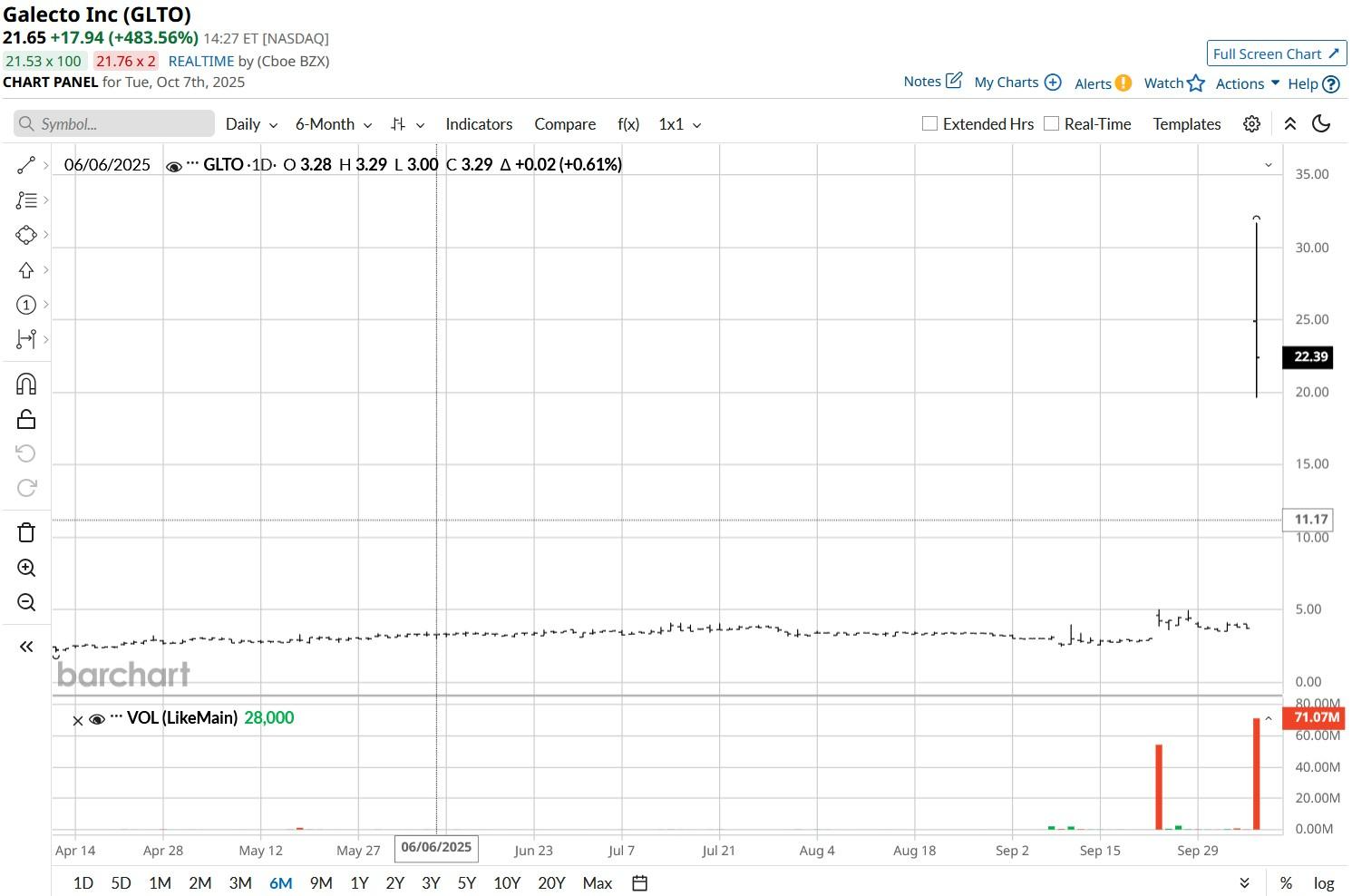Select the 5Y range tab
1352x896 pixels.
pyautogui.click(x=466, y=883)
